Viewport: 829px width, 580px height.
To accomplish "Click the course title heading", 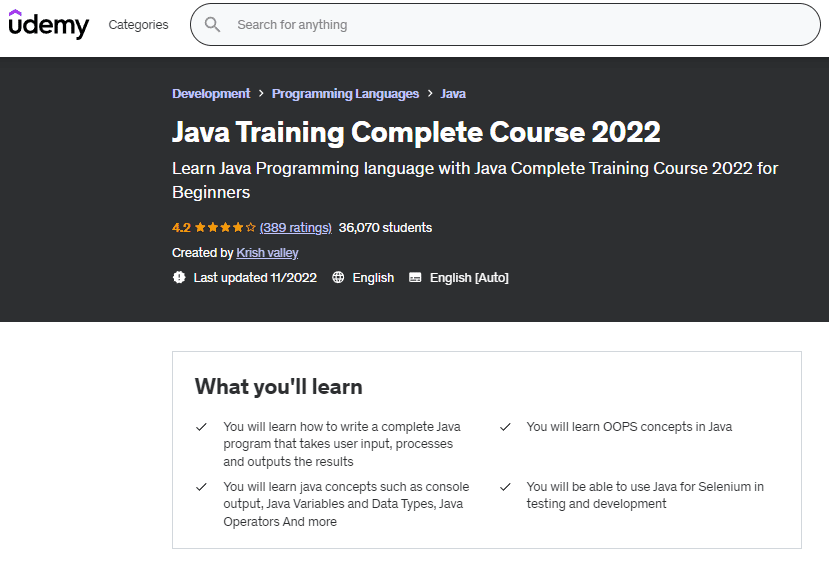I will point(416,132).
